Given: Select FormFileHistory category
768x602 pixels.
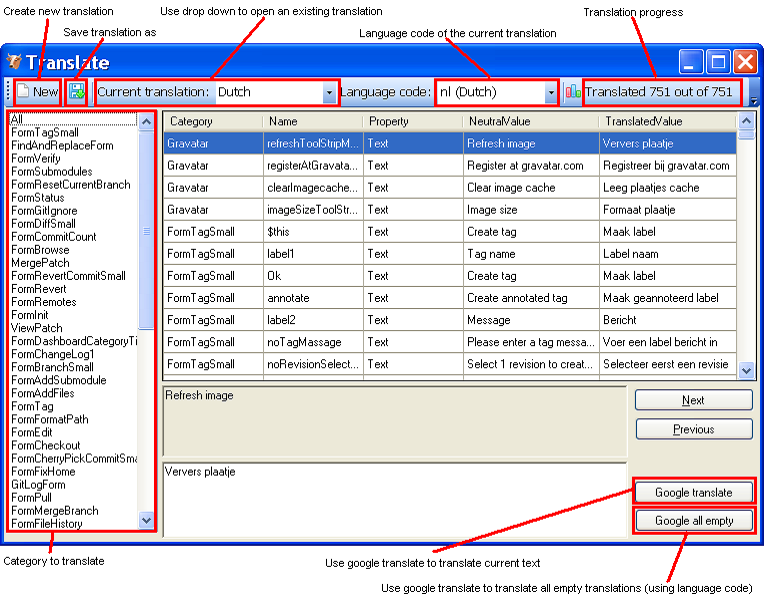Looking at the screenshot, I should 73,524.
